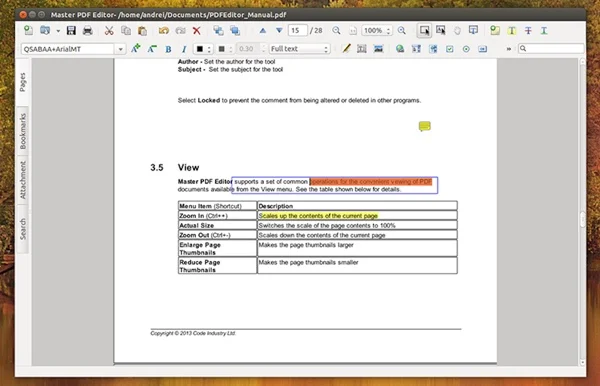Click the disabled 0.30 line width field
600x386 pixels.
pos(250,49)
